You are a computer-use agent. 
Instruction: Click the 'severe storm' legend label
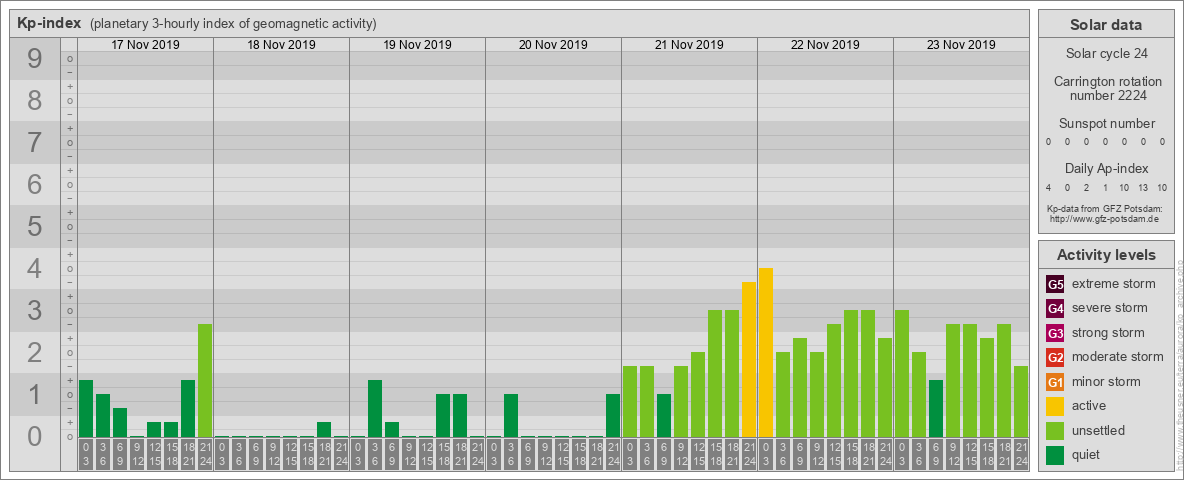(x=1110, y=308)
